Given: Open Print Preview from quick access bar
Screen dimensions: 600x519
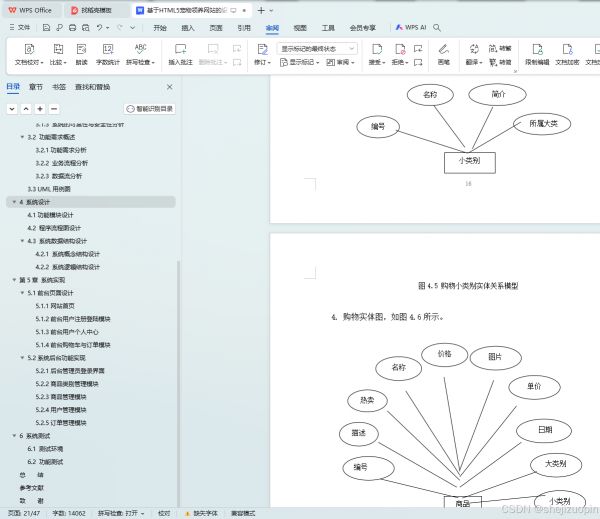Looking at the screenshot, I should (x=86, y=28).
